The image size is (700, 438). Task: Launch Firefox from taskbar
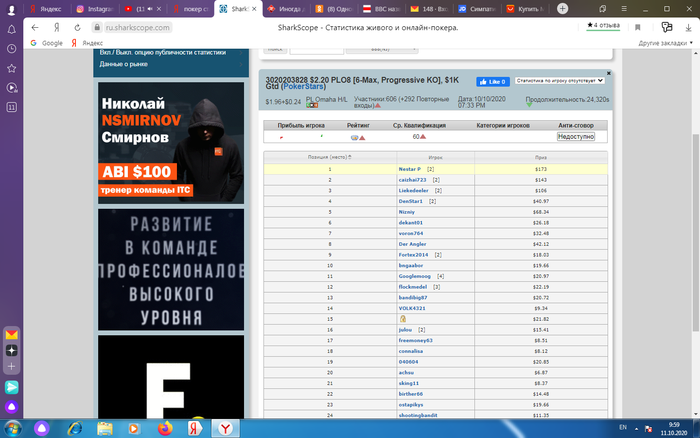click(x=165, y=429)
